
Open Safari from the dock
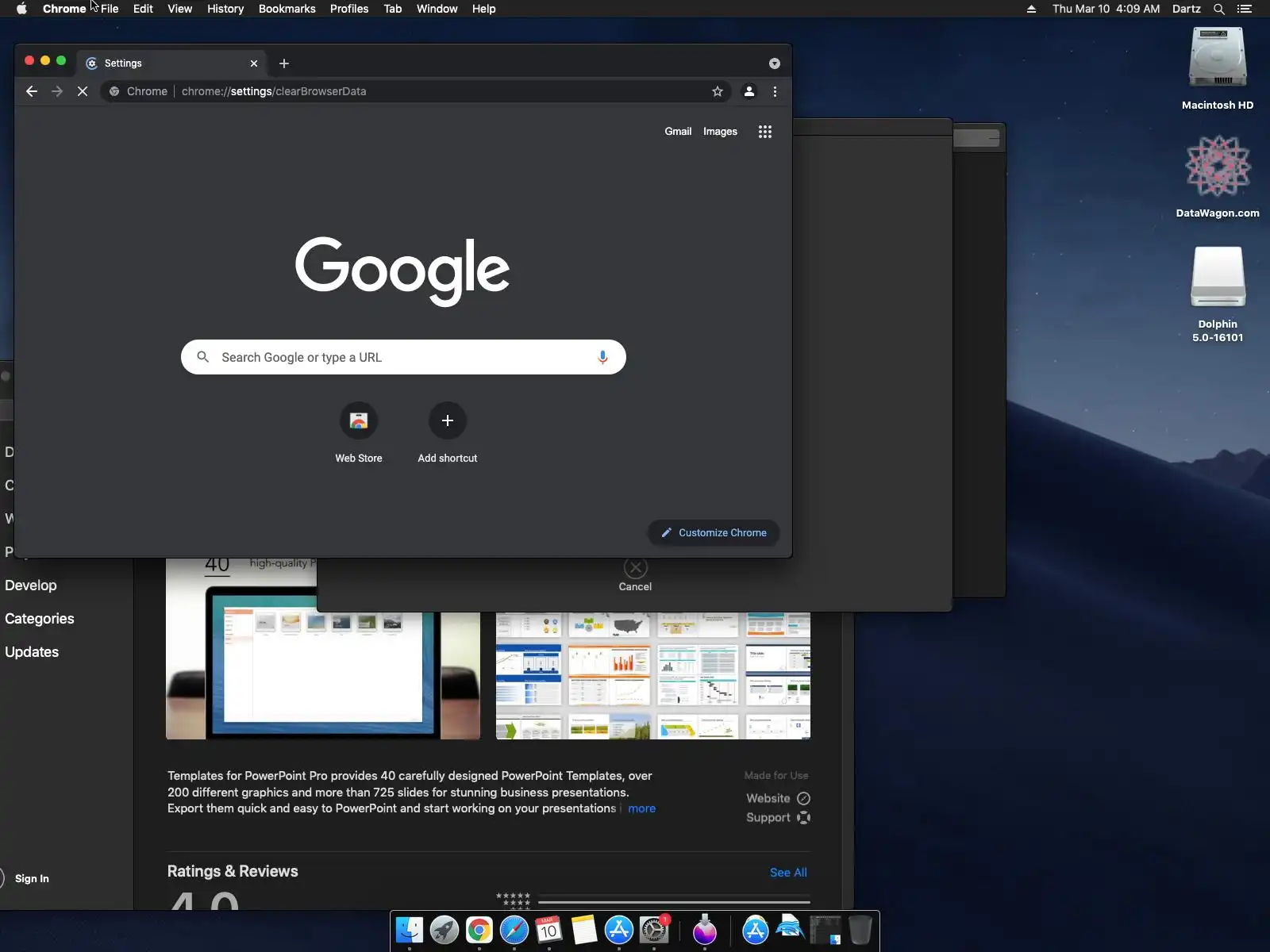514,930
